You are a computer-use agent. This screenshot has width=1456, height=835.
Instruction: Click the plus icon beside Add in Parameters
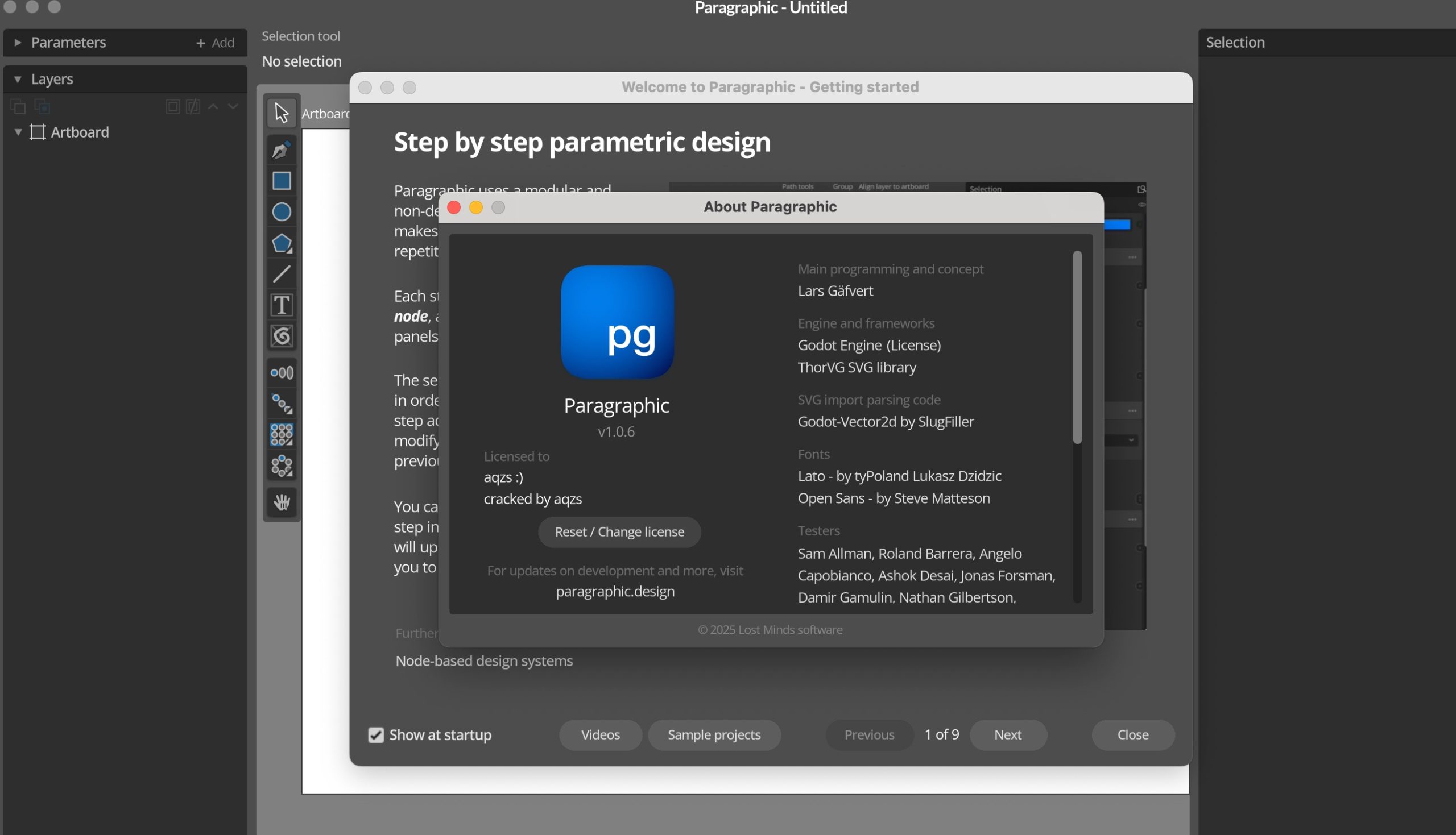tap(201, 43)
